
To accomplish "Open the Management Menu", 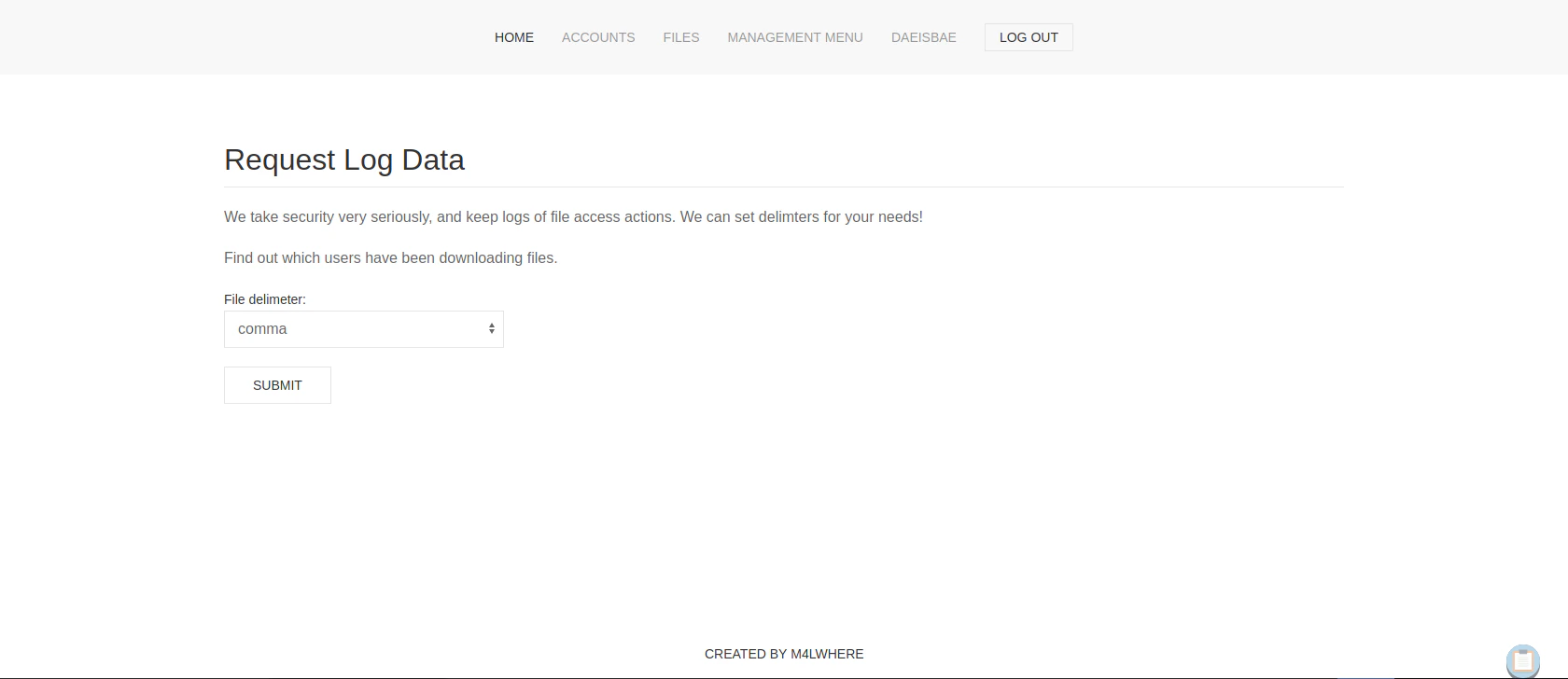I will [795, 37].
